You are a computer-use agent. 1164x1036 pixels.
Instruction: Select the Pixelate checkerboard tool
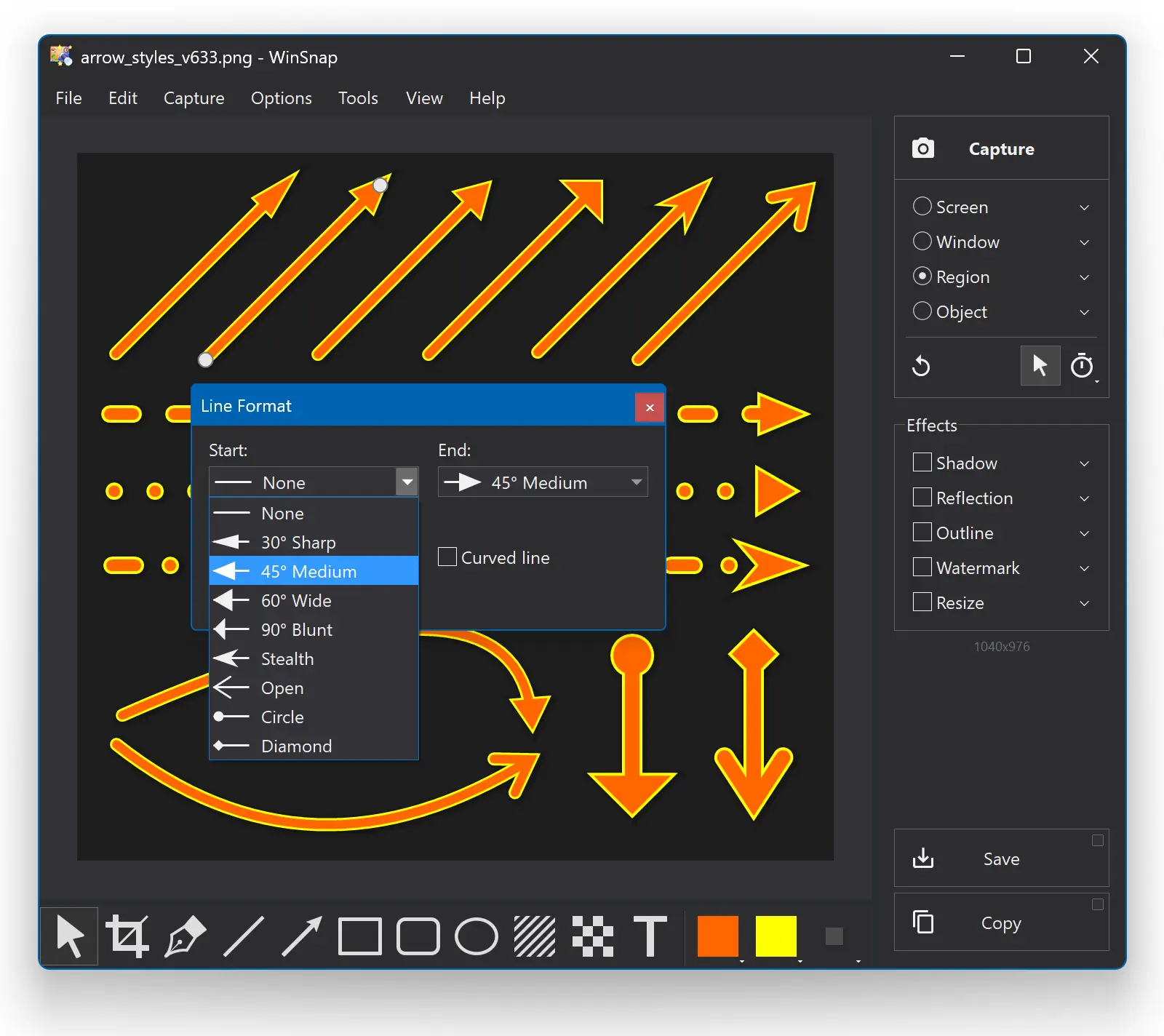pyautogui.click(x=593, y=936)
